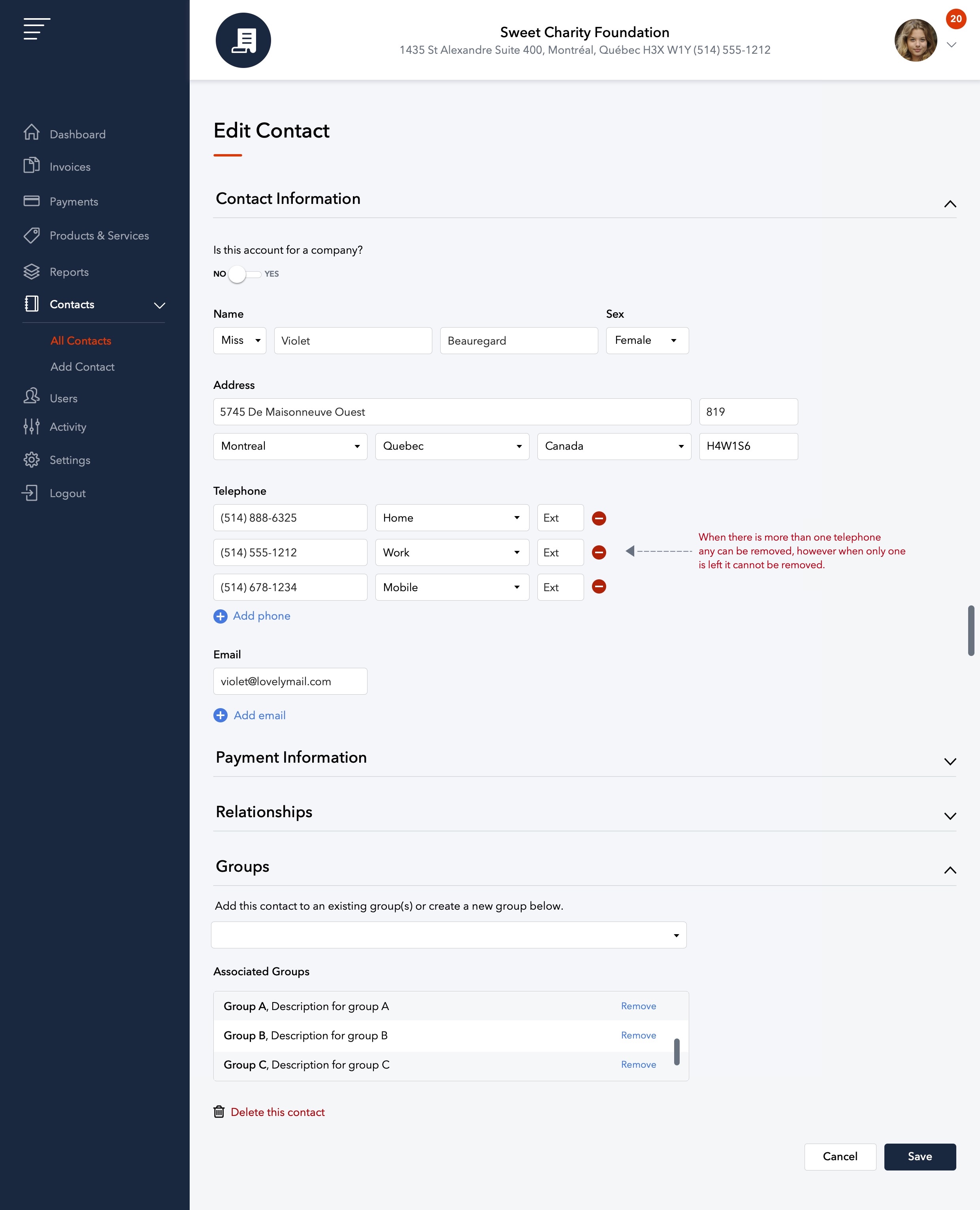This screenshot has width=980, height=1210.
Task: Remove Group C from associated groups
Action: point(639,1065)
